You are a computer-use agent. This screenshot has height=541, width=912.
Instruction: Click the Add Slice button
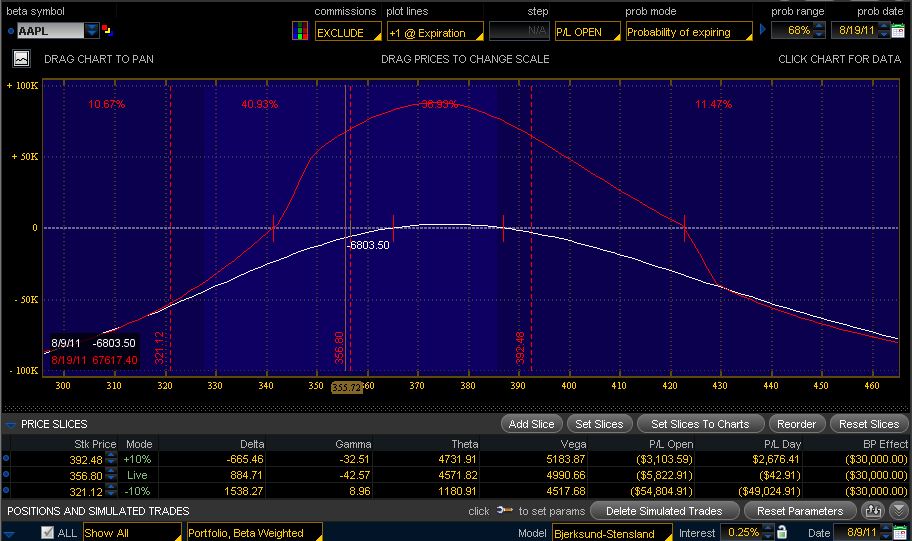[531, 424]
